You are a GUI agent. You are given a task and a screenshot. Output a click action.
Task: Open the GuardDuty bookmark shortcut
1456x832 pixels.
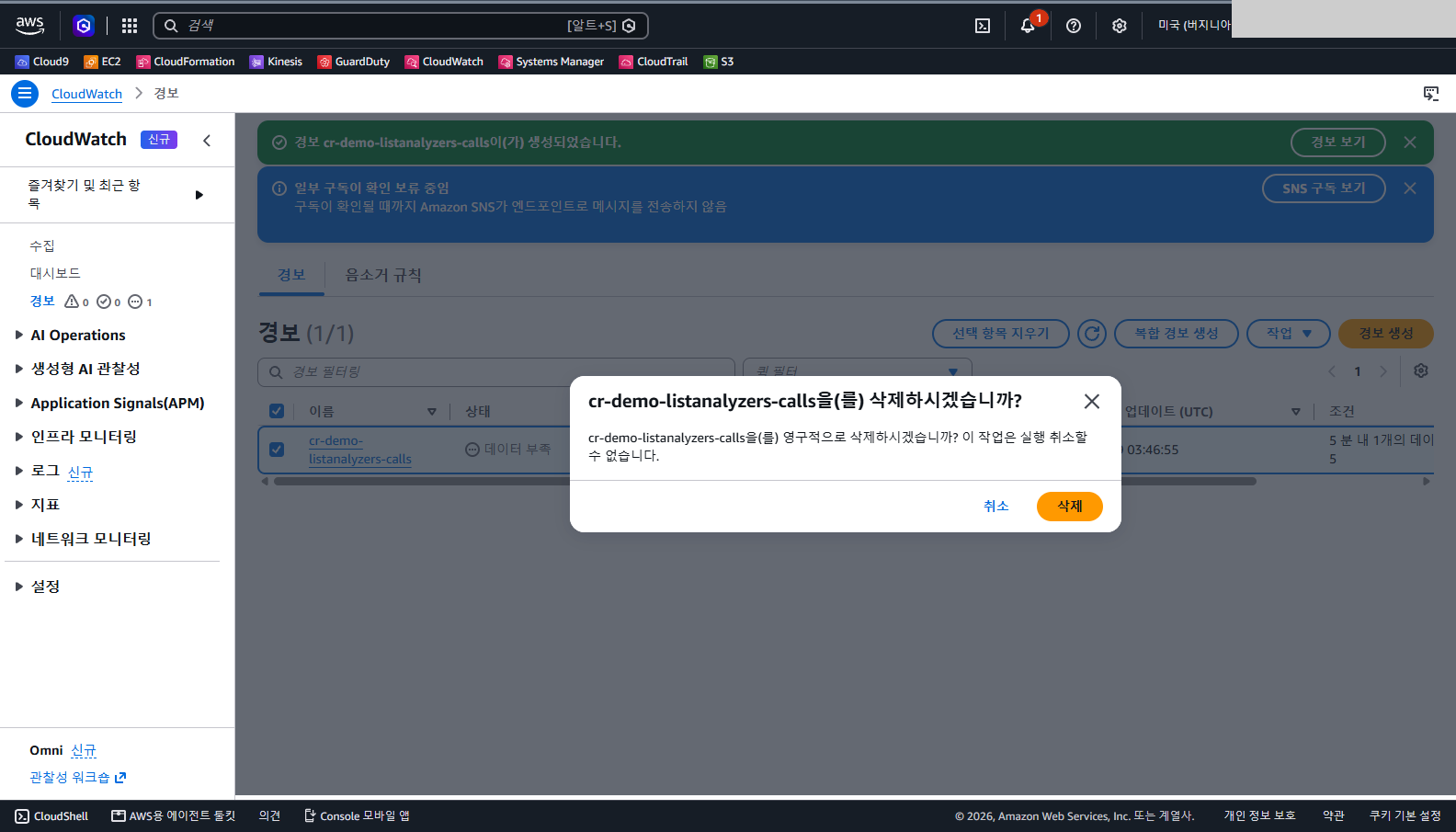[354, 62]
